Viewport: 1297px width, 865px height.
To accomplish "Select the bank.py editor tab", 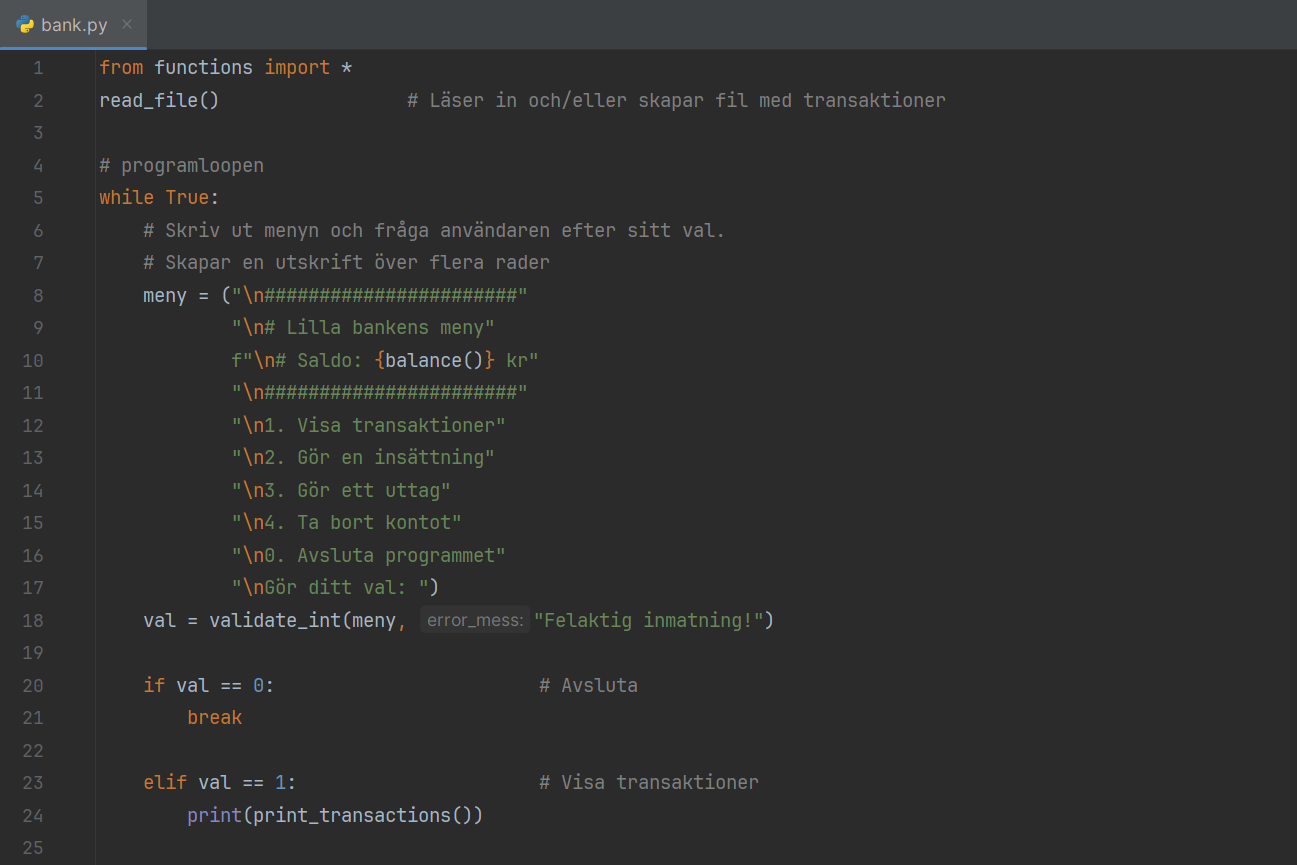I will pyautogui.click(x=73, y=25).
